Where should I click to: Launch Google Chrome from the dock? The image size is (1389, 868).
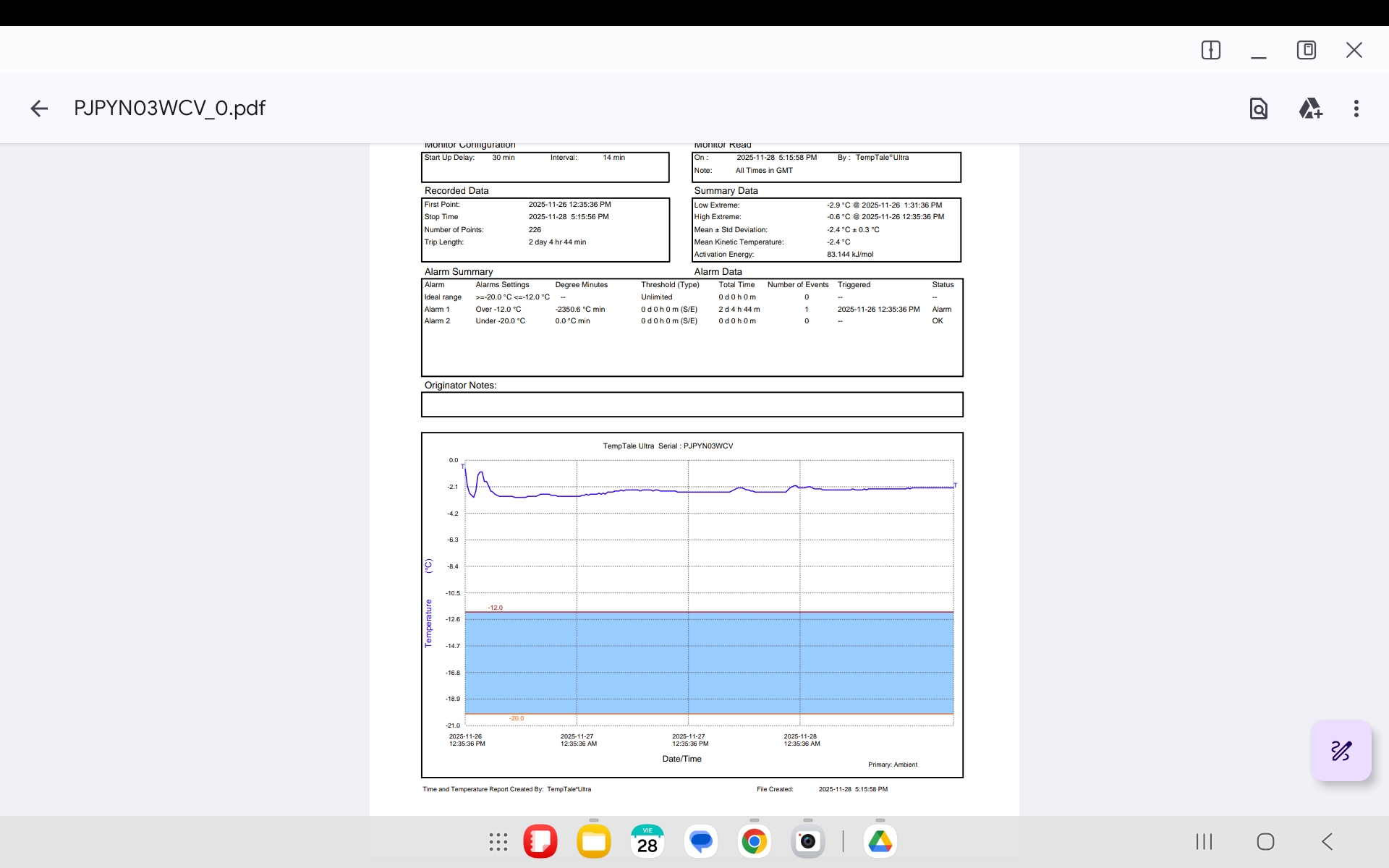(754, 841)
